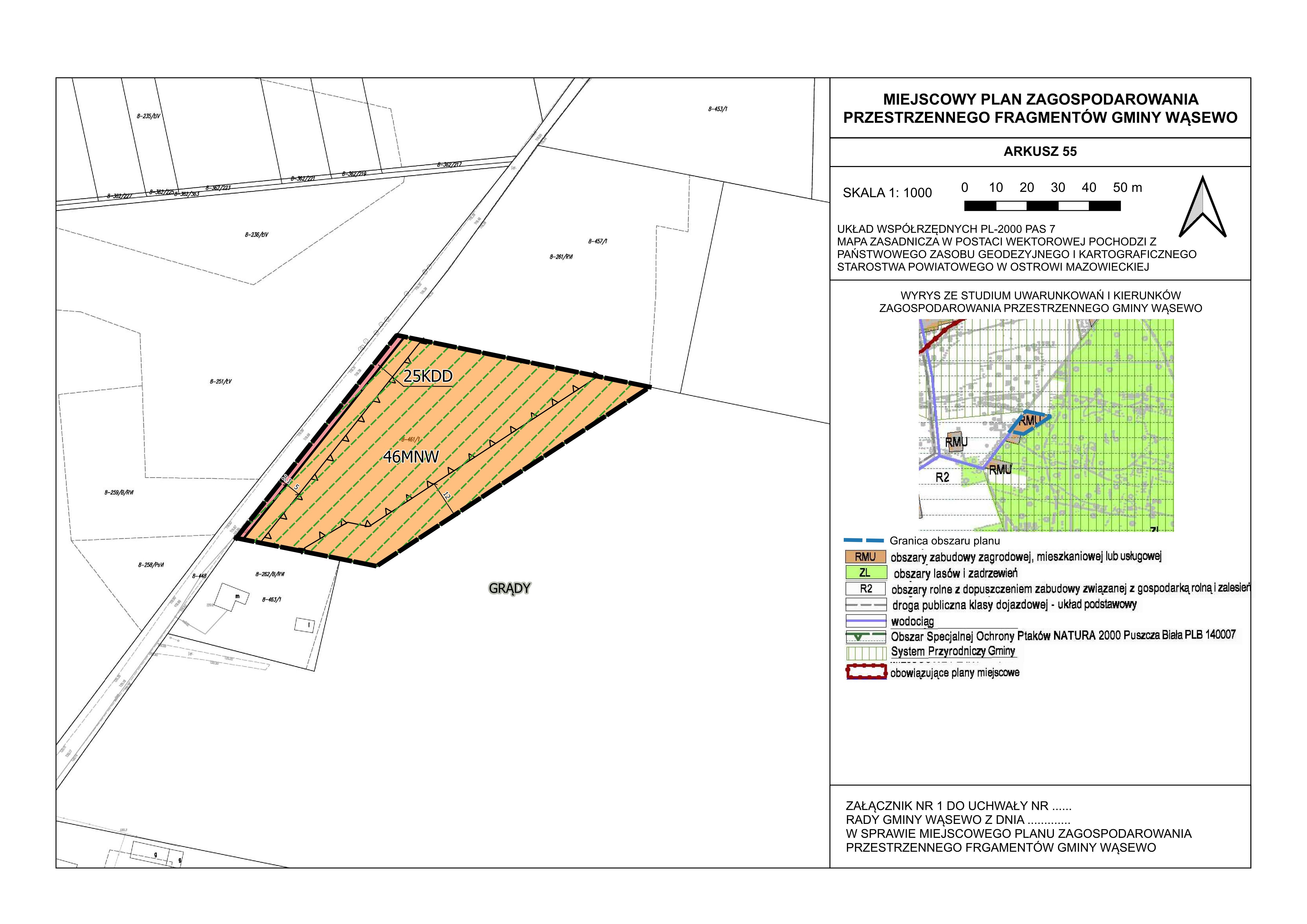Click the 46MNW zone label on map

pyautogui.click(x=411, y=457)
